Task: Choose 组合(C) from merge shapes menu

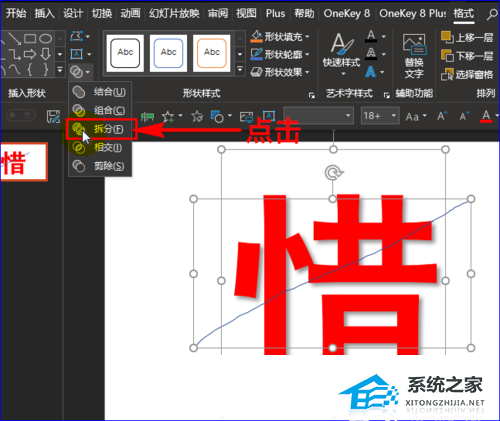Action: [x=100, y=110]
